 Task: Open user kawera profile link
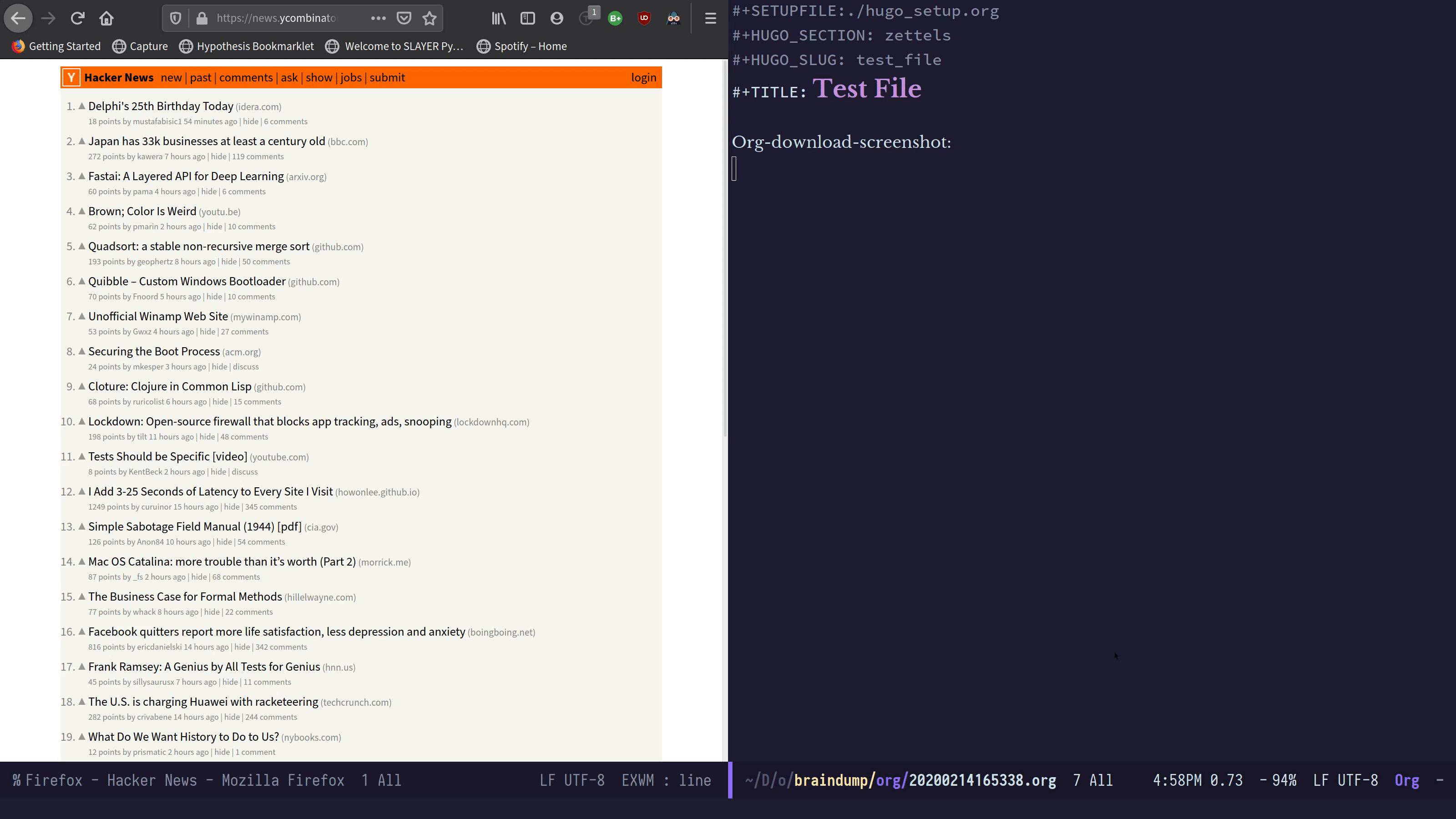(x=150, y=157)
